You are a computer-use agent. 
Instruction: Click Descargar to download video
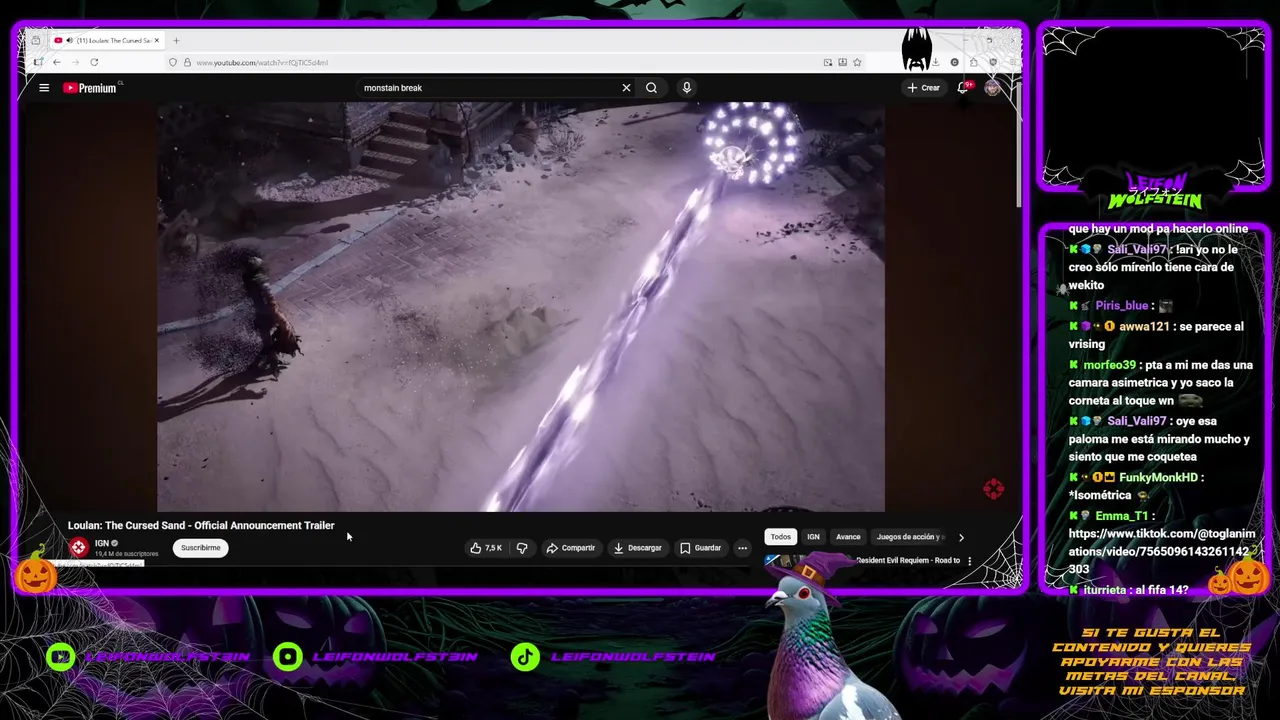click(x=637, y=548)
